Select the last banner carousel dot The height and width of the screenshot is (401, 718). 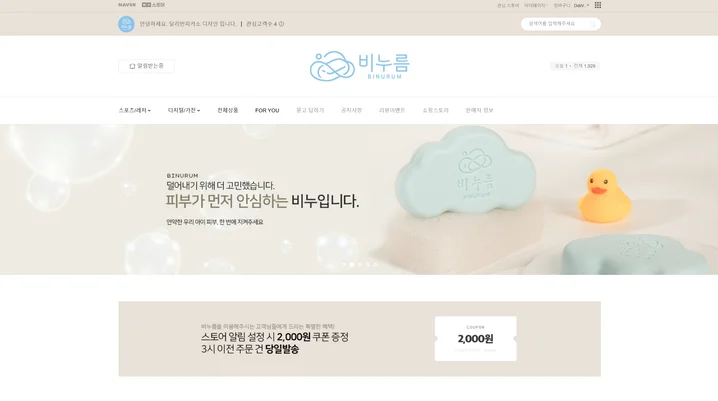[375, 265]
